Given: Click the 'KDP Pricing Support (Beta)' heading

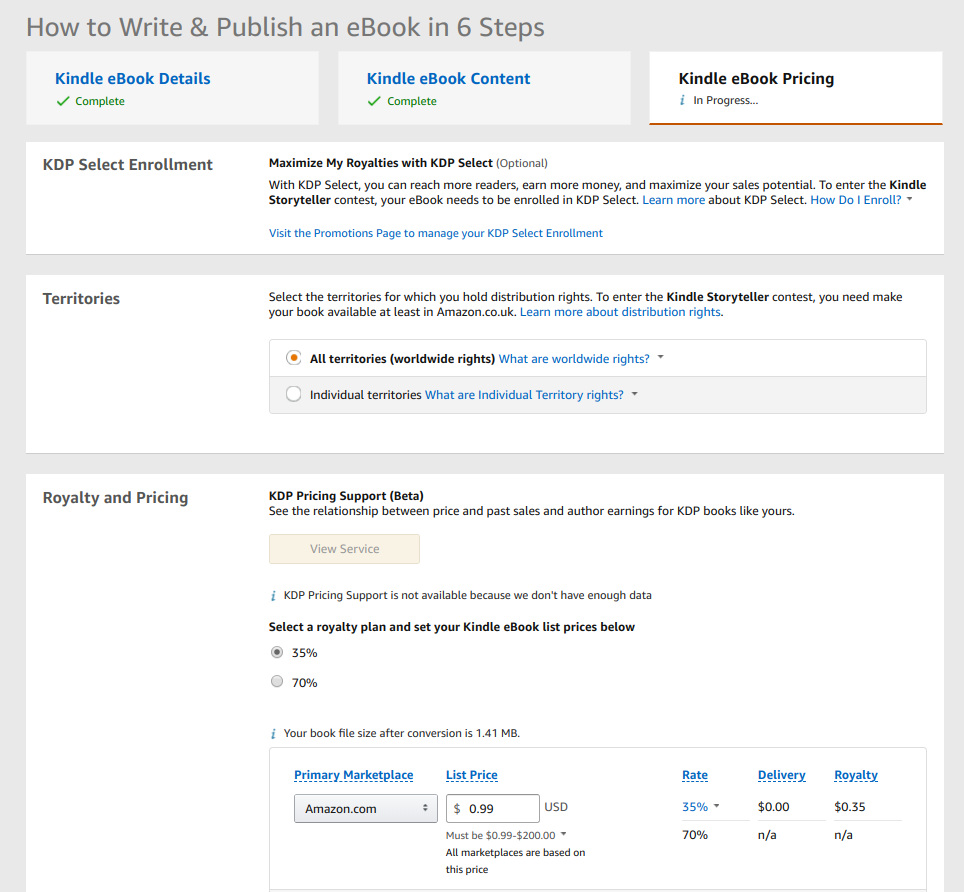Looking at the screenshot, I should click(x=346, y=495).
